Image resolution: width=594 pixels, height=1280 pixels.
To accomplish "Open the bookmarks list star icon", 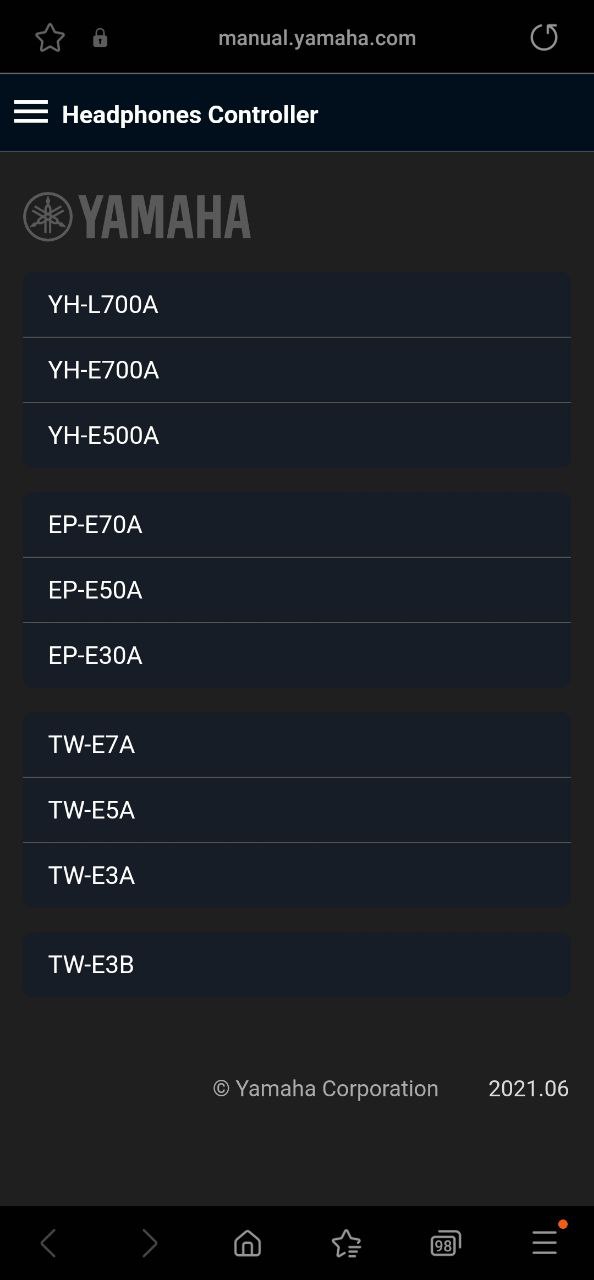I will tap(346, 1243).
